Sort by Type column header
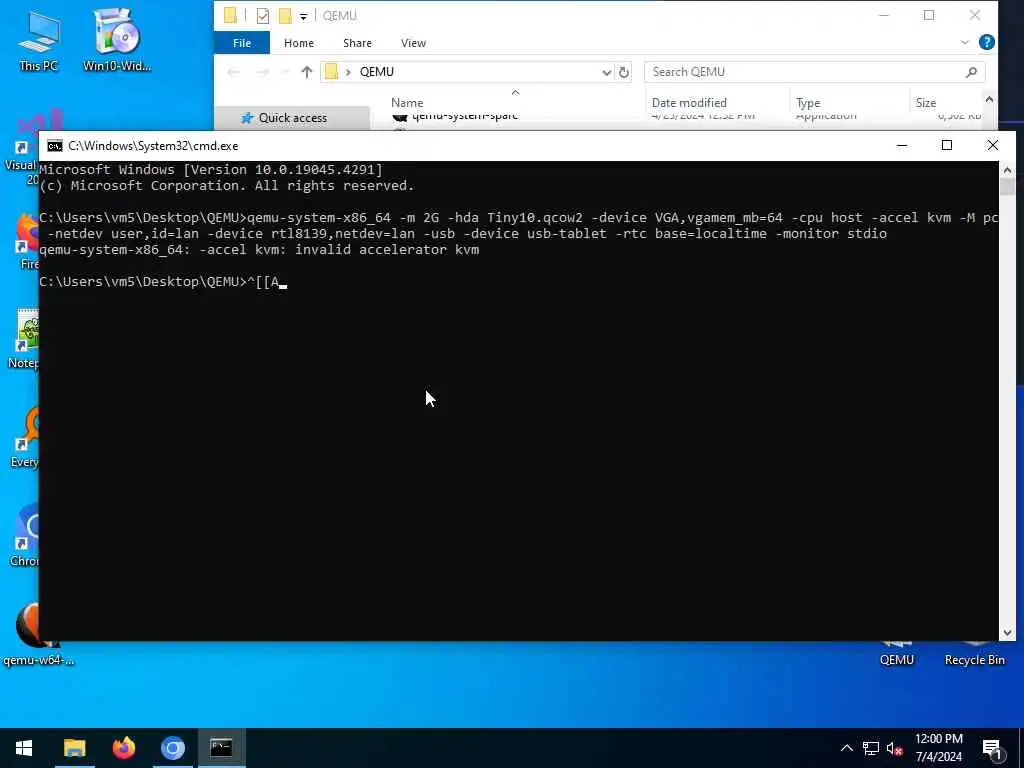Image resolution: width=1024 pixels, height=768 pixels. coord(808,103)
